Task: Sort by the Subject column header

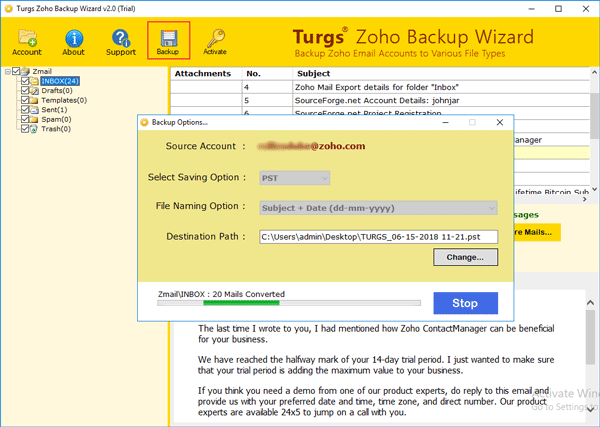Action: (441, 73)
